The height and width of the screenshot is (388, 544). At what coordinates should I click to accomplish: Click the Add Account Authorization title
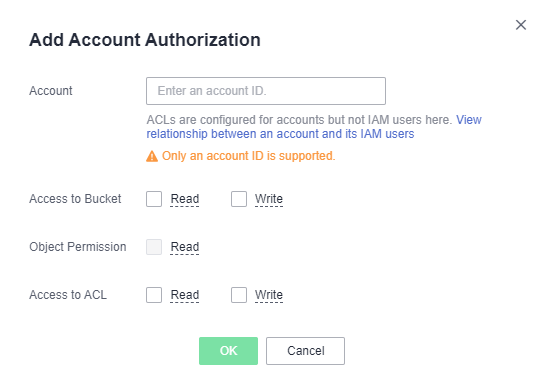tap(145, 40)
